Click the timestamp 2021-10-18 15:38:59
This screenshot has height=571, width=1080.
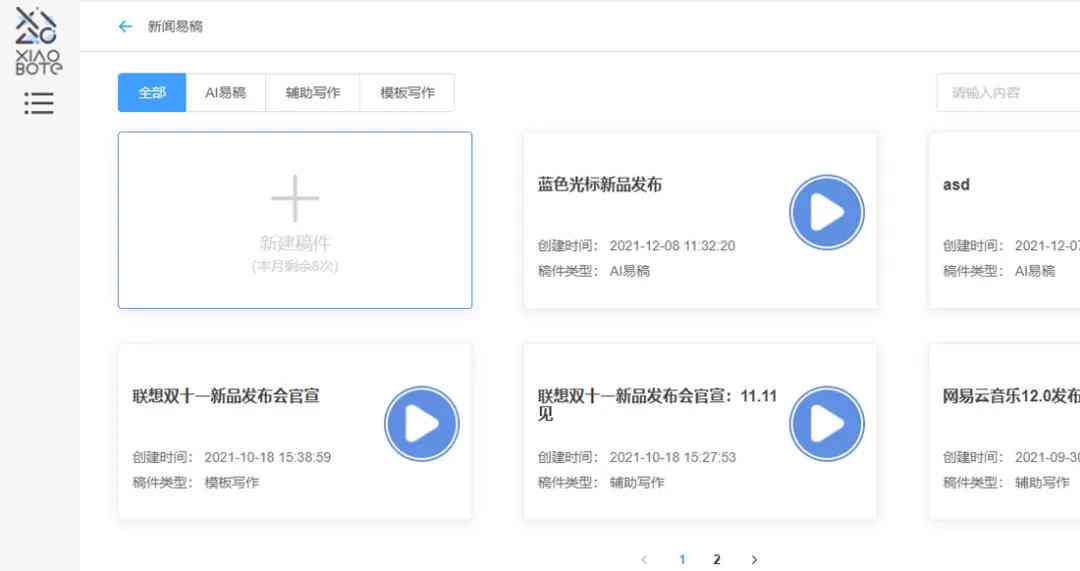267,457
